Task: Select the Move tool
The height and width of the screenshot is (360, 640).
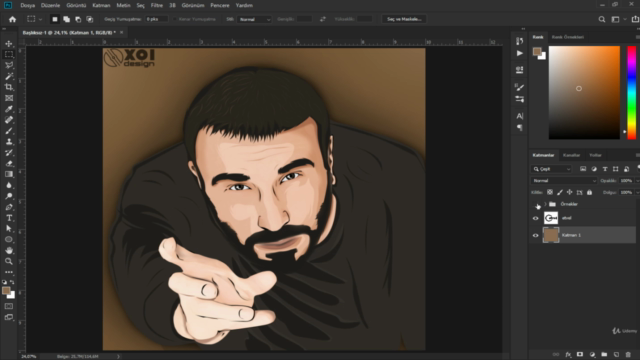Action: [x=9, y=44]
